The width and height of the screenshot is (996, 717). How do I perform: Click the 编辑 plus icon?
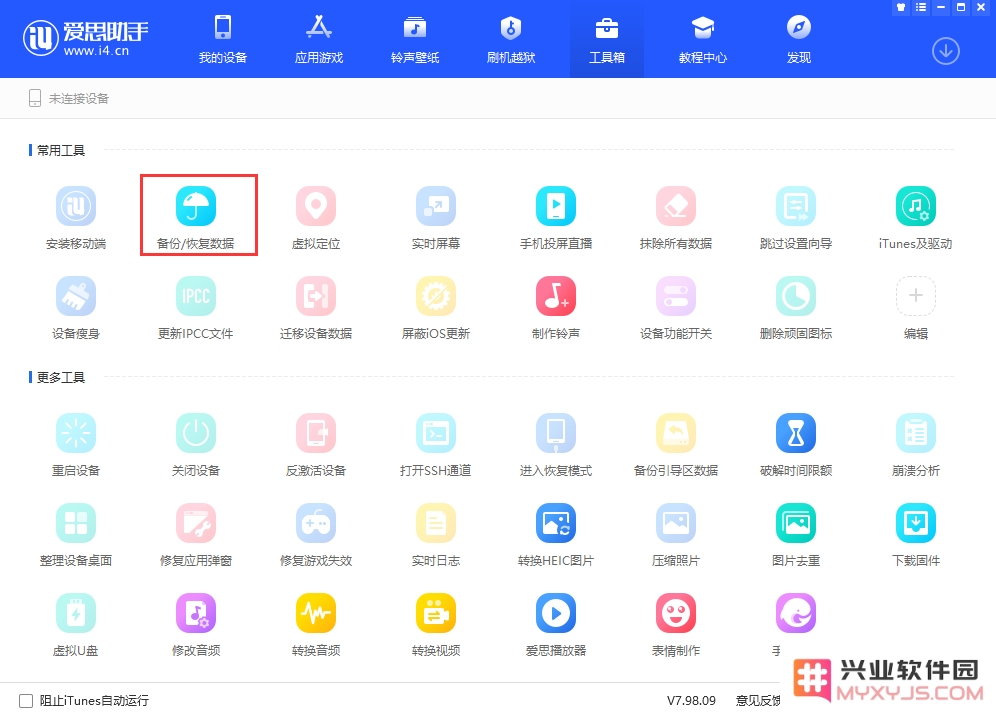[915, 296]
